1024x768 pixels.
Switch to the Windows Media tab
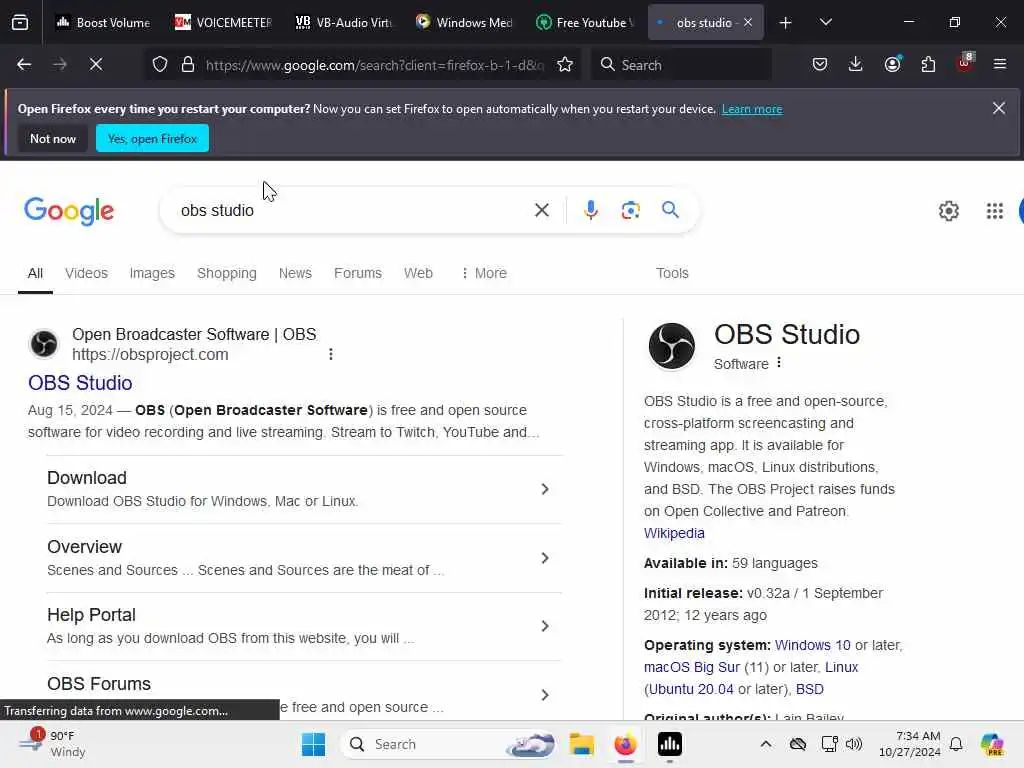tap(464, 23)
